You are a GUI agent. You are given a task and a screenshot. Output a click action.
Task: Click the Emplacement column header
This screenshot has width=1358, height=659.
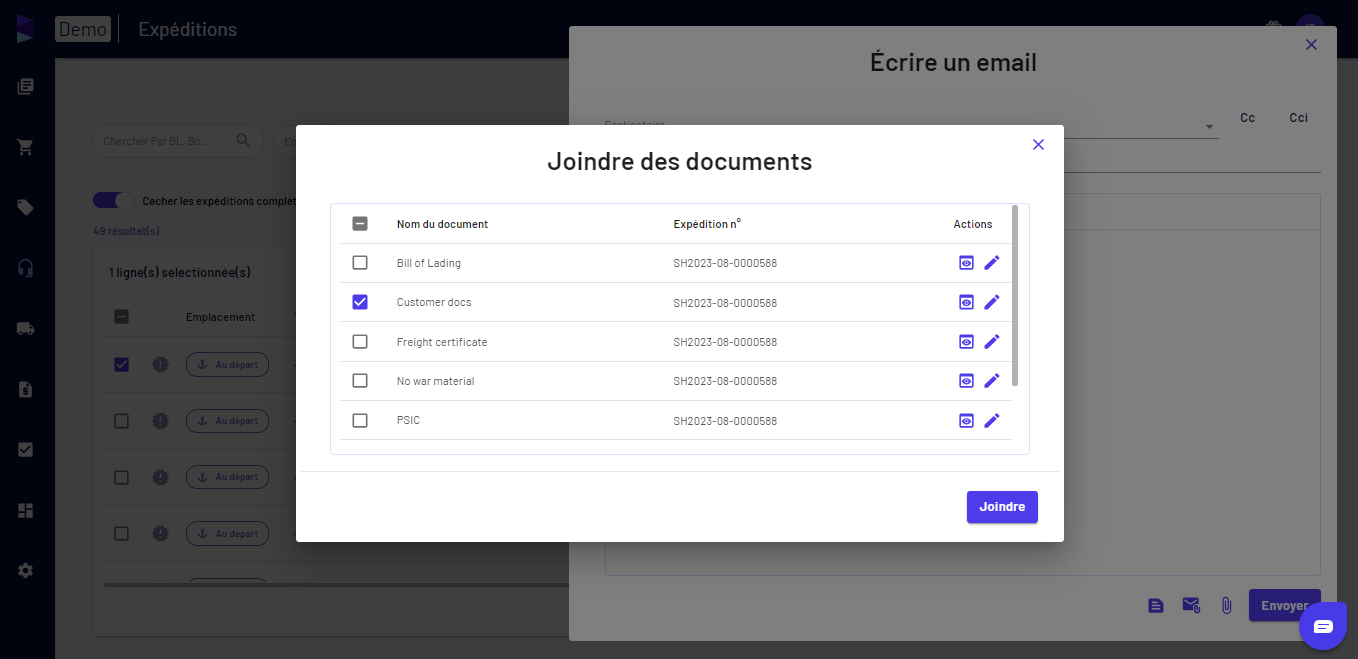coord(220,317)
